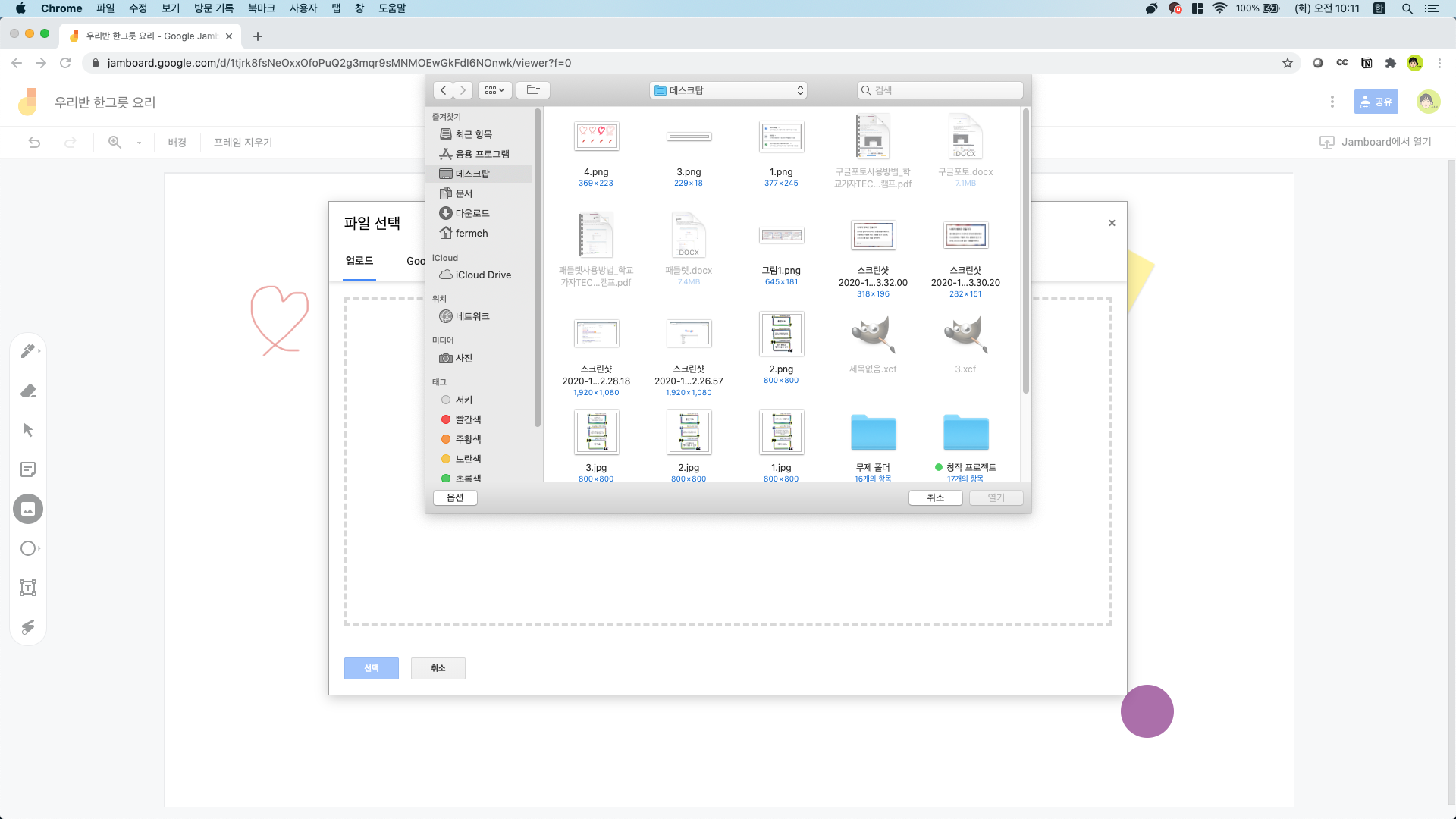
Task: Expand the zoom level dropdown arrow
Action: (139, 143)
